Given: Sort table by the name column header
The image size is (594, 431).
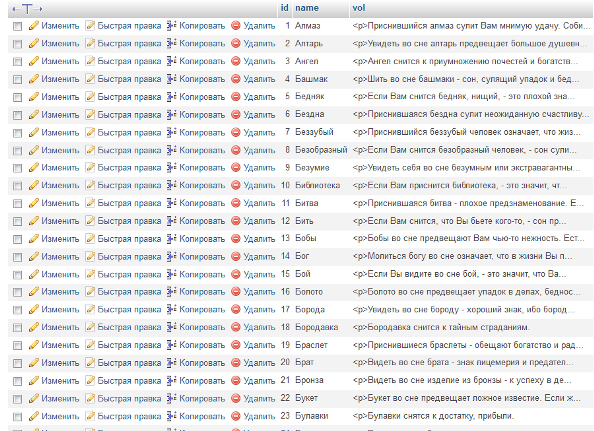Looking at the screenshot, I should (x=307, y=8).
